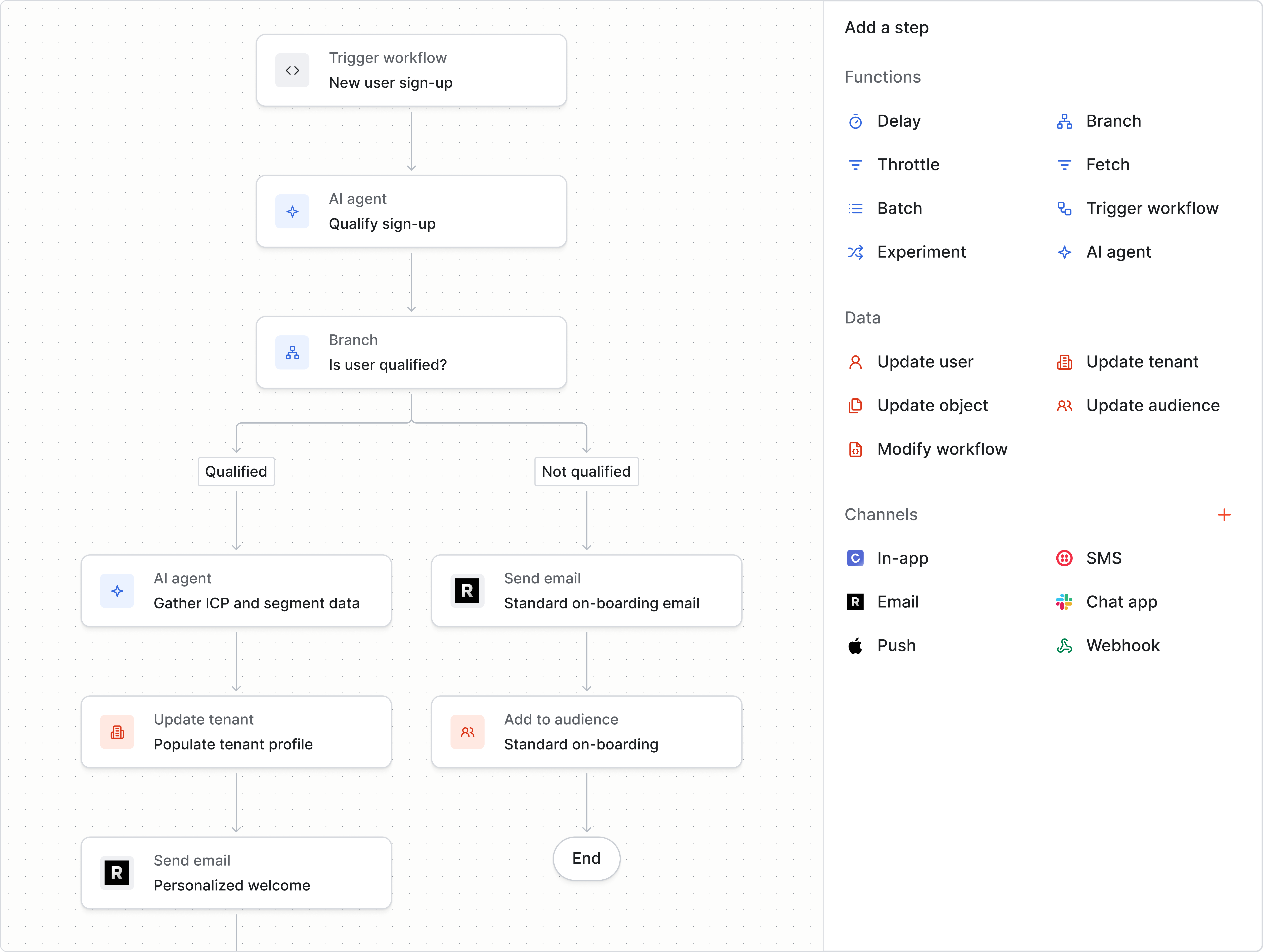1263x952 pixels.
Task: Click the End node
Action: (x=586, y=858)
